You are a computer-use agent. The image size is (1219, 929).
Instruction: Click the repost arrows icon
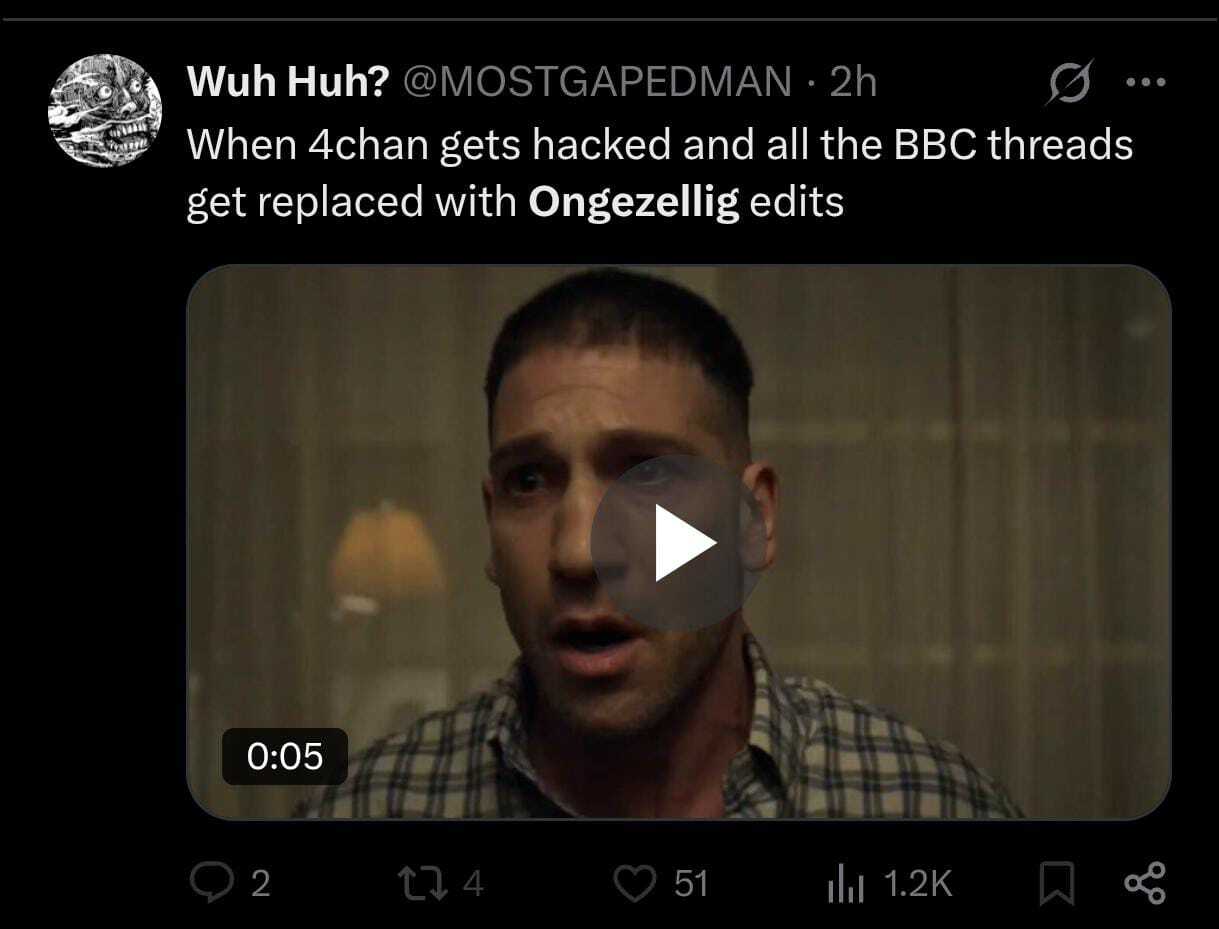[x=416, y=884]
